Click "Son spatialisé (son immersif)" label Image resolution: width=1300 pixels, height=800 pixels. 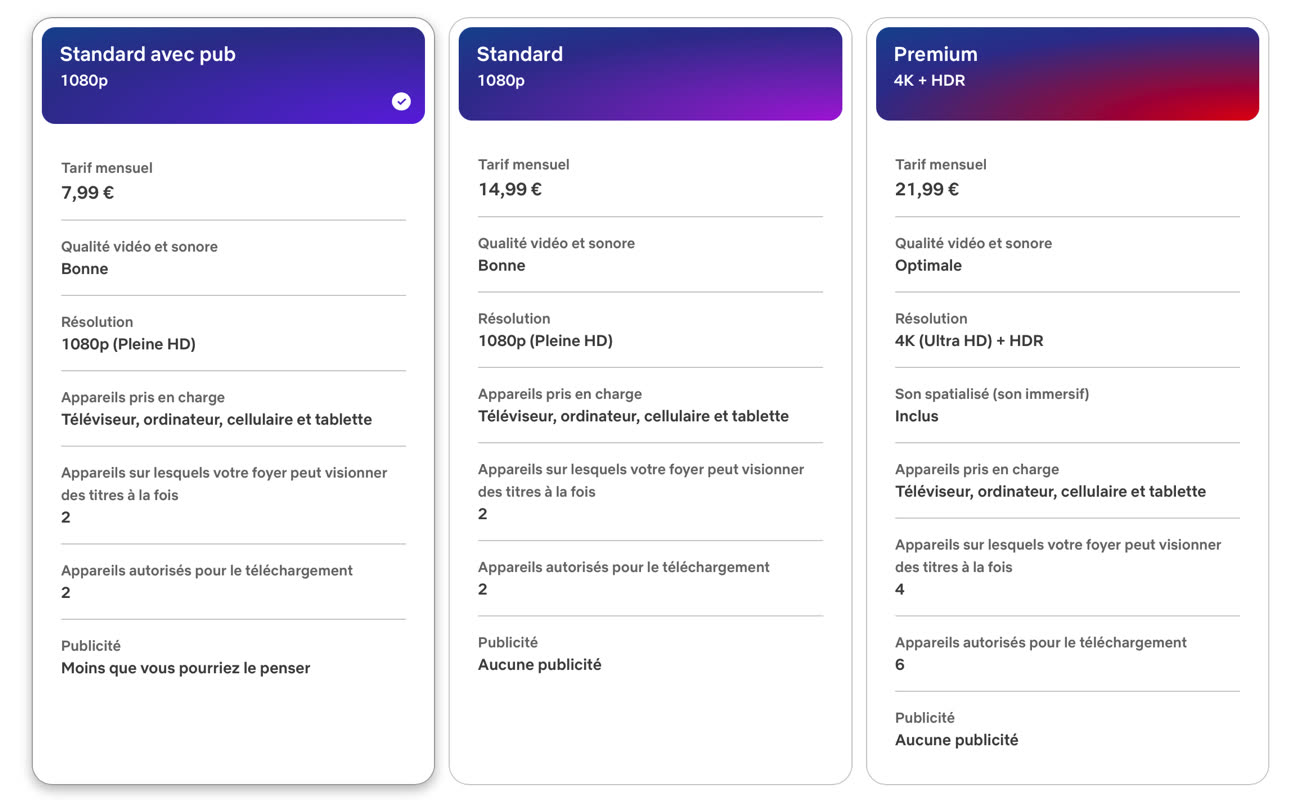pyautogui.click(x=992, y=394)
